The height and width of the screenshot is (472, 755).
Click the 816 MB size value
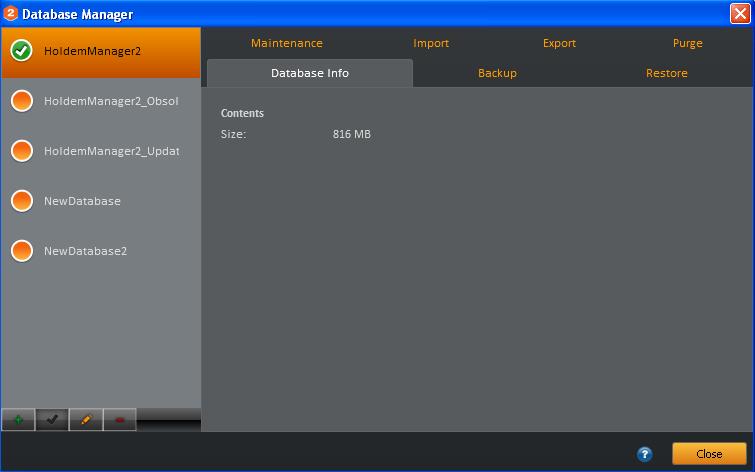351,134
